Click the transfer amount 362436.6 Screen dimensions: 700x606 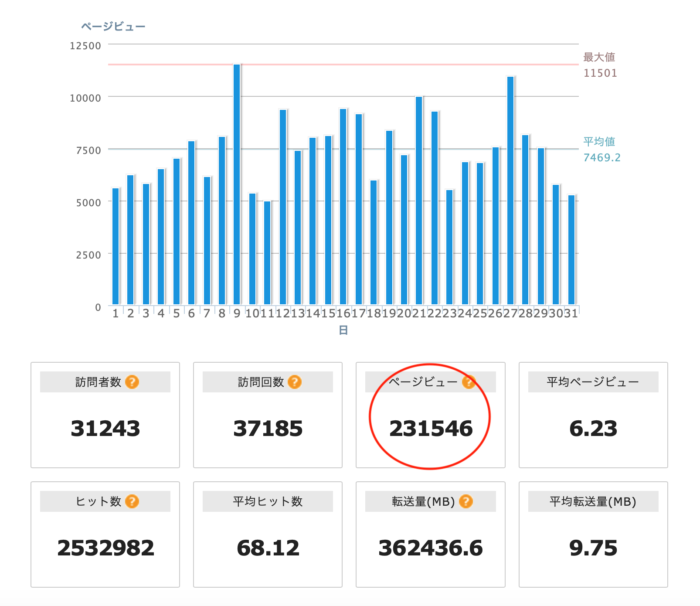(431, 548)
